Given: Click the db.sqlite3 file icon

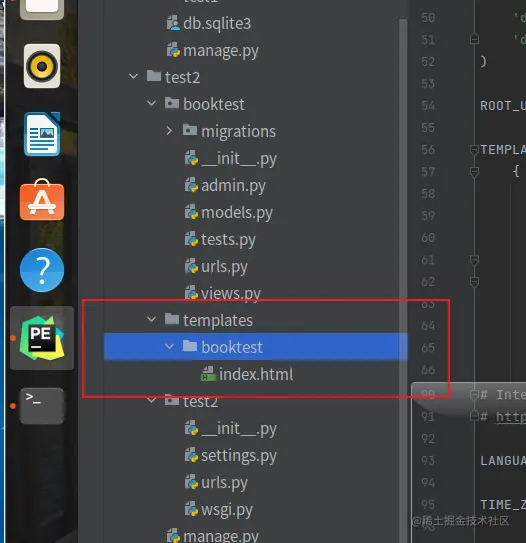Looking at the screenshot, I should coord(173,23).
